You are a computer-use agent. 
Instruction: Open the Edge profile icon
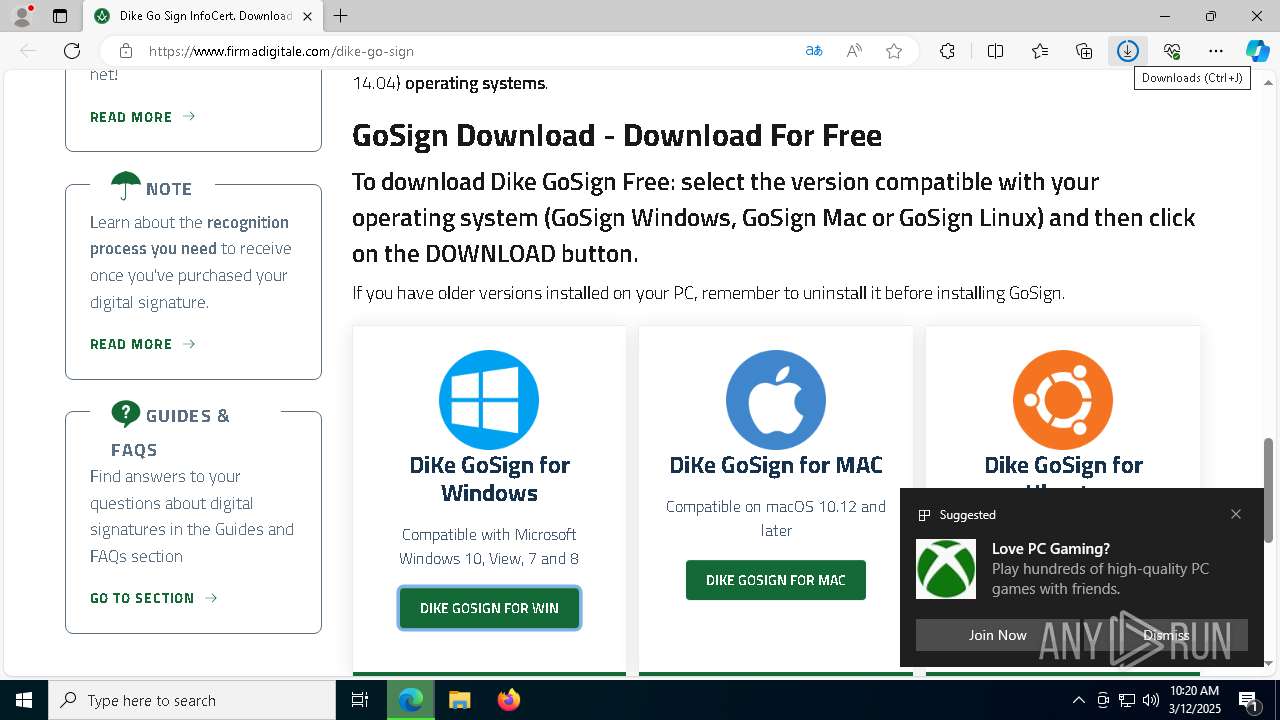point(22,16)
